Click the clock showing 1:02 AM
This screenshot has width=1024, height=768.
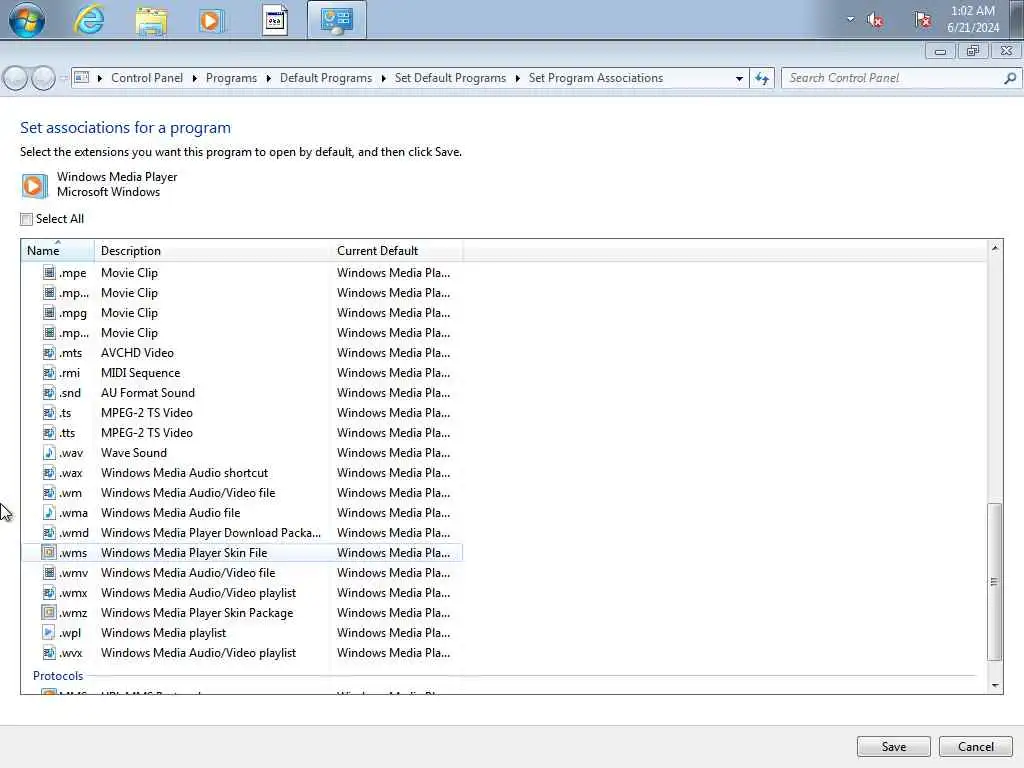pos(973,19)
